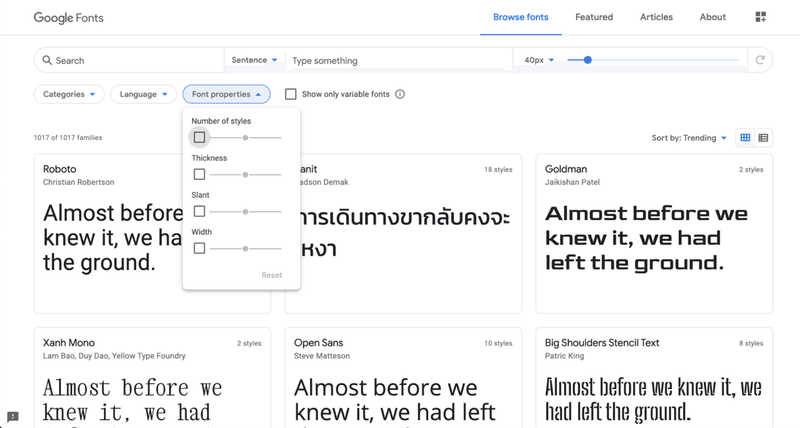Adjust the Thickness slider
Image resolution: width=800 pixels, height=428 pixels.
(245, 174)
